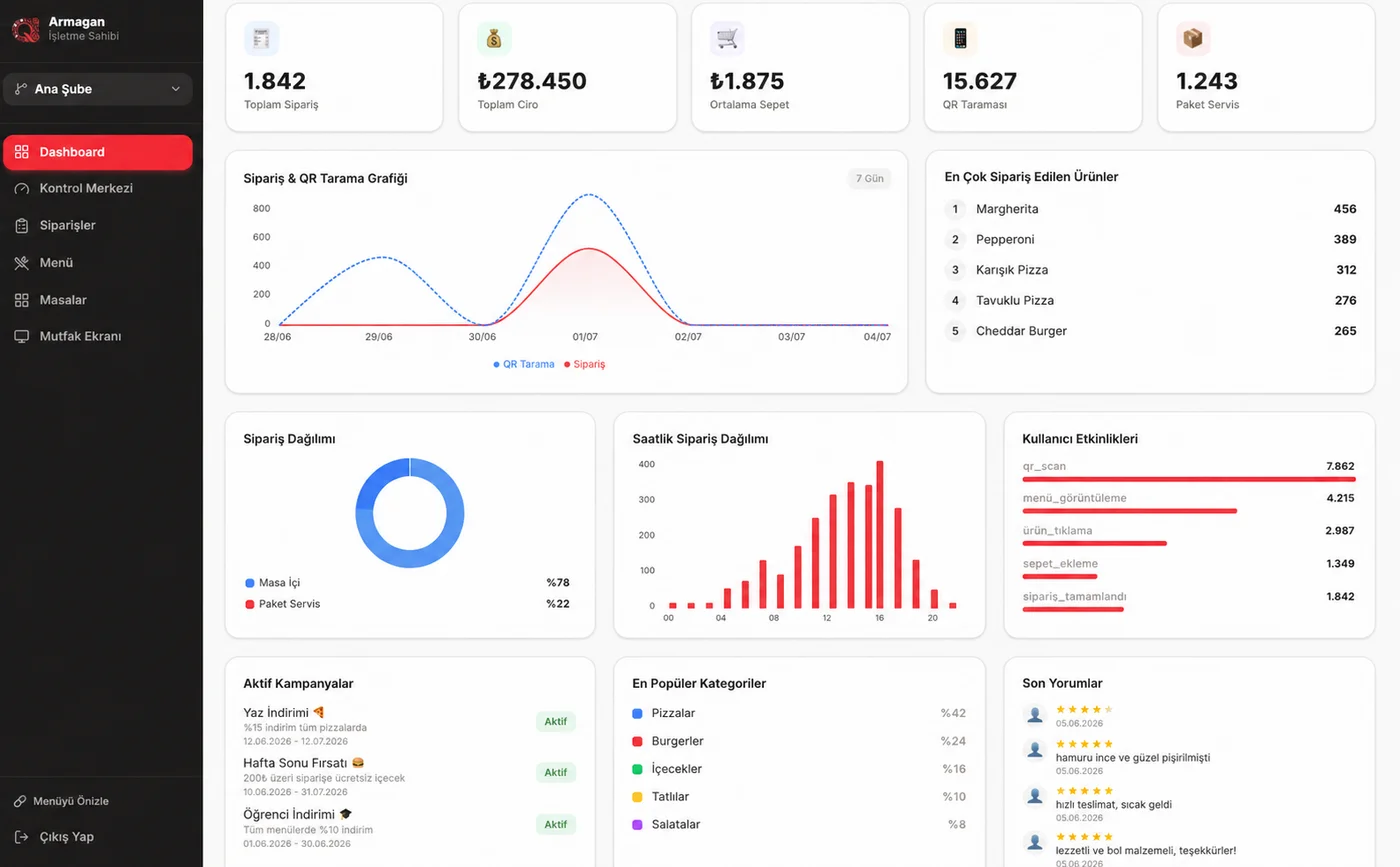
Task: Open the Ana Şube branch dropdown
Action: [x=98, y=89]
